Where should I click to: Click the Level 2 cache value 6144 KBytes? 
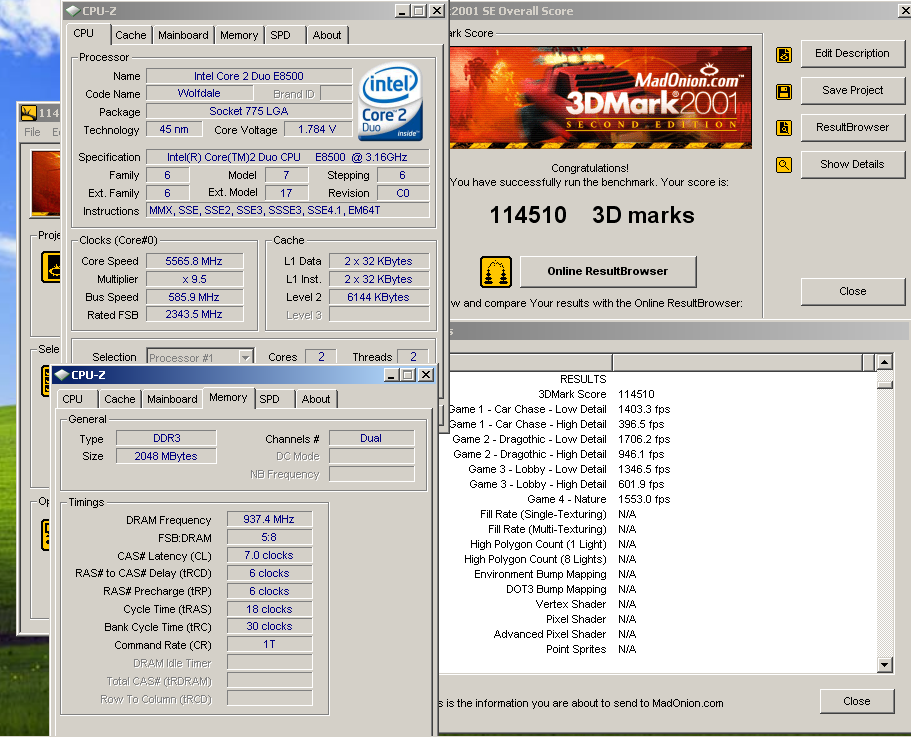point(378,297)
